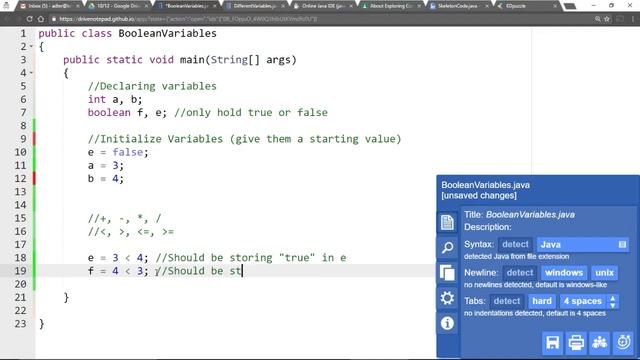Click the sharing people icon

click(600, 342)
